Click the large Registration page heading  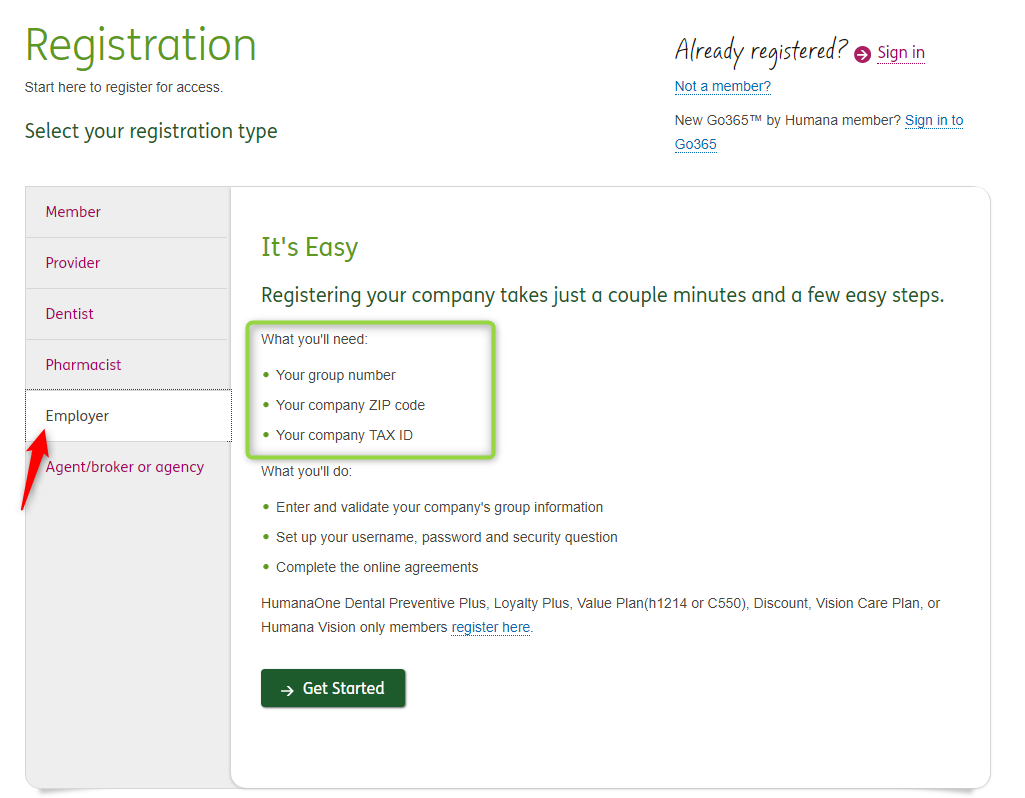click(x=141, y=45)
